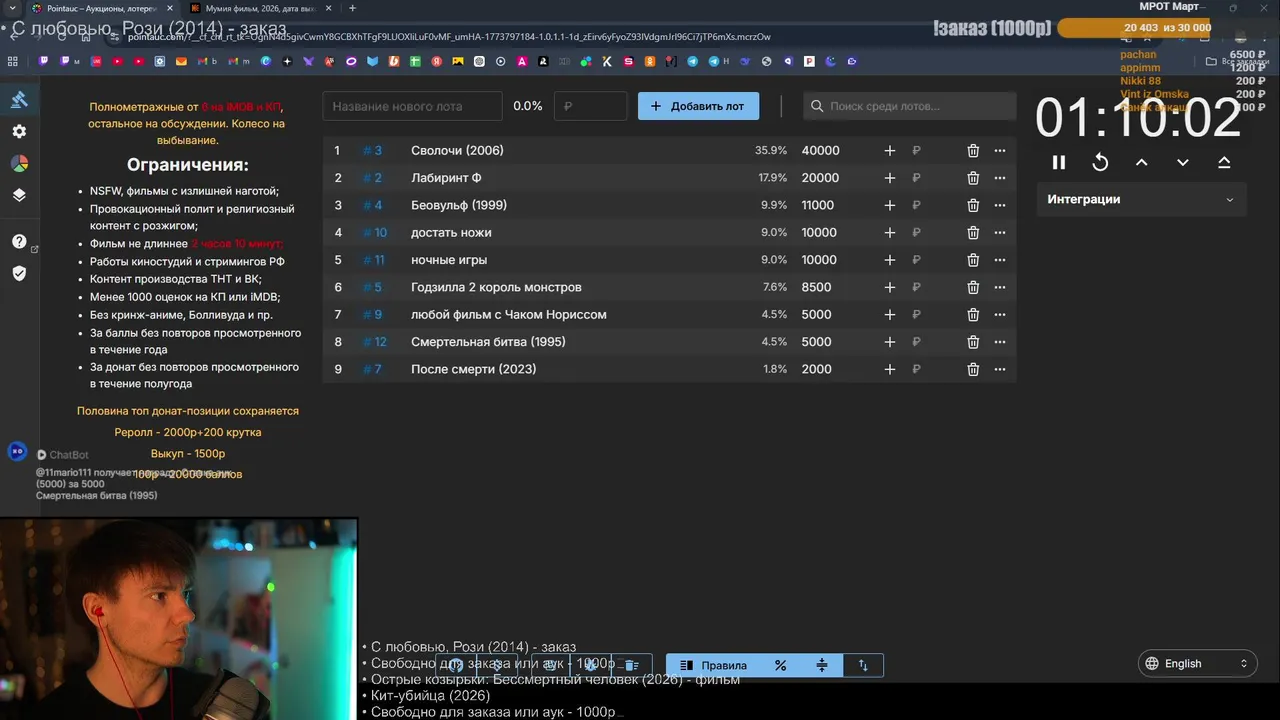
Task: Open the English language dropdown
Action: click(1197, 663)
